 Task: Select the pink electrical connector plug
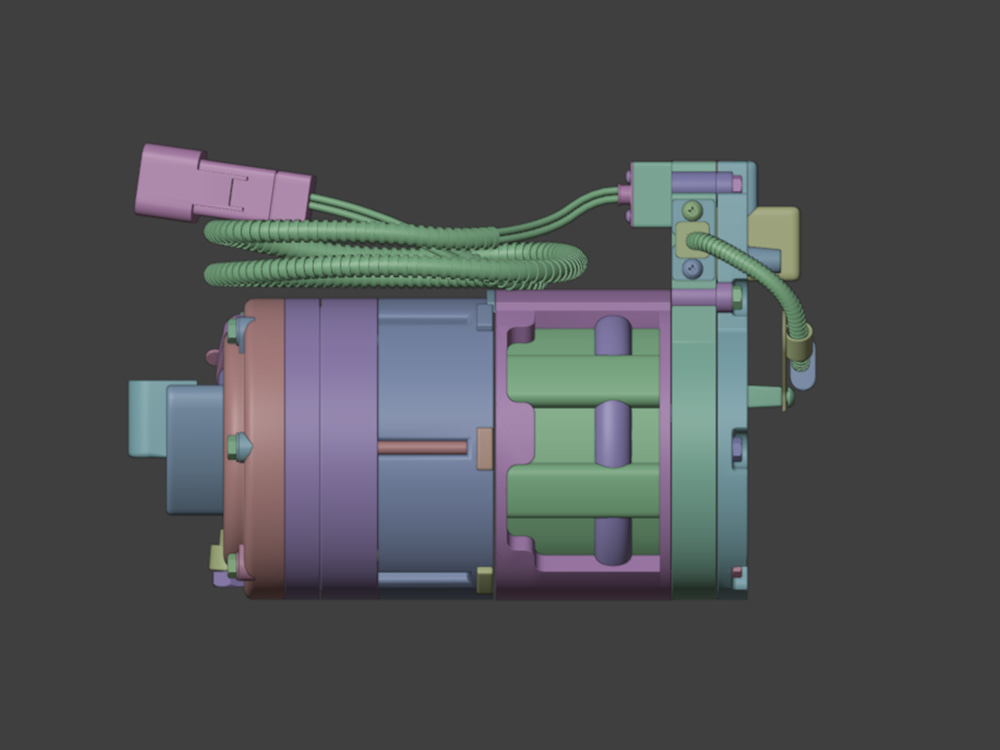[x=223, y=184]
